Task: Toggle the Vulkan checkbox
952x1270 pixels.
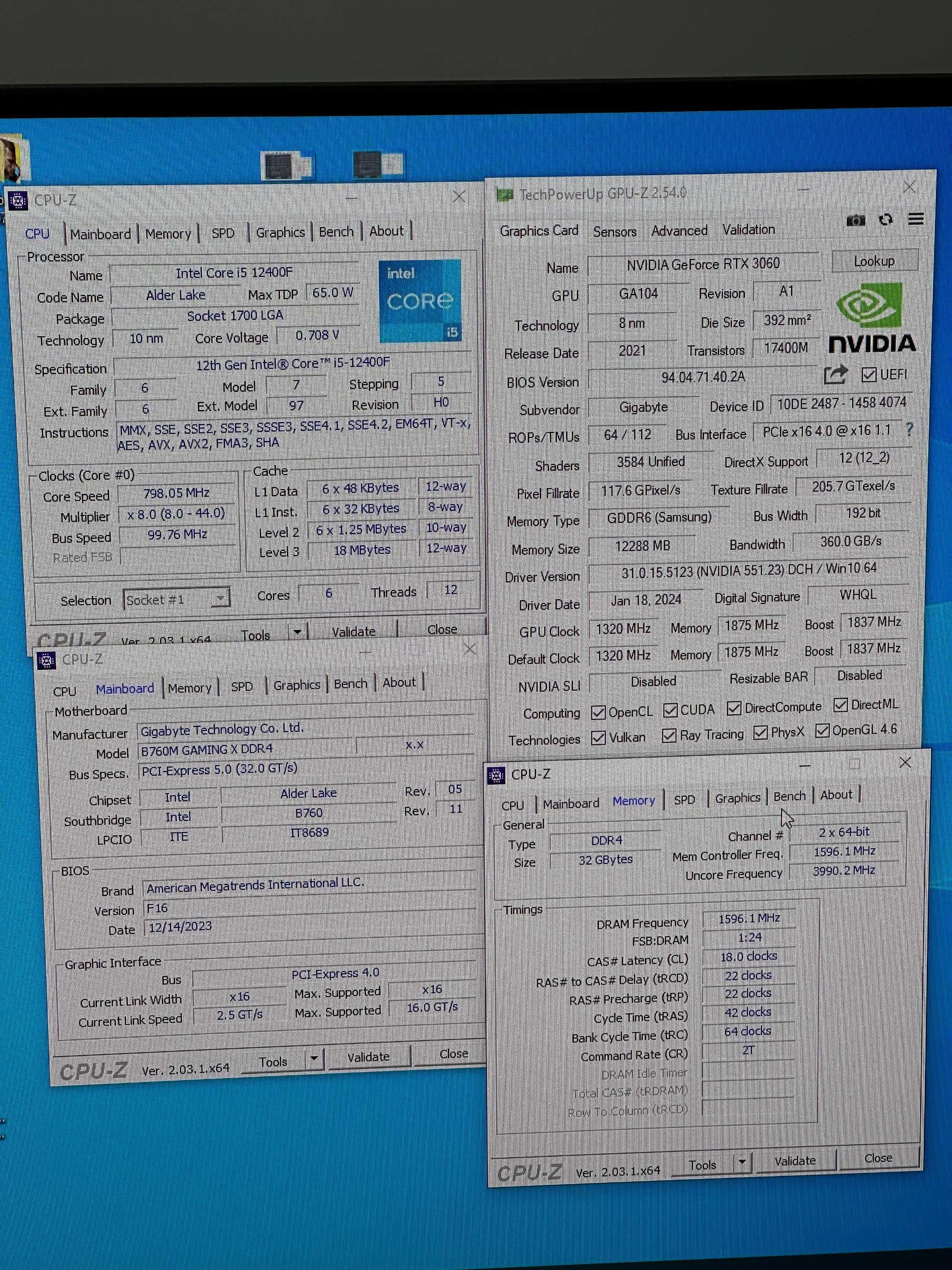Action: [598, 738]
